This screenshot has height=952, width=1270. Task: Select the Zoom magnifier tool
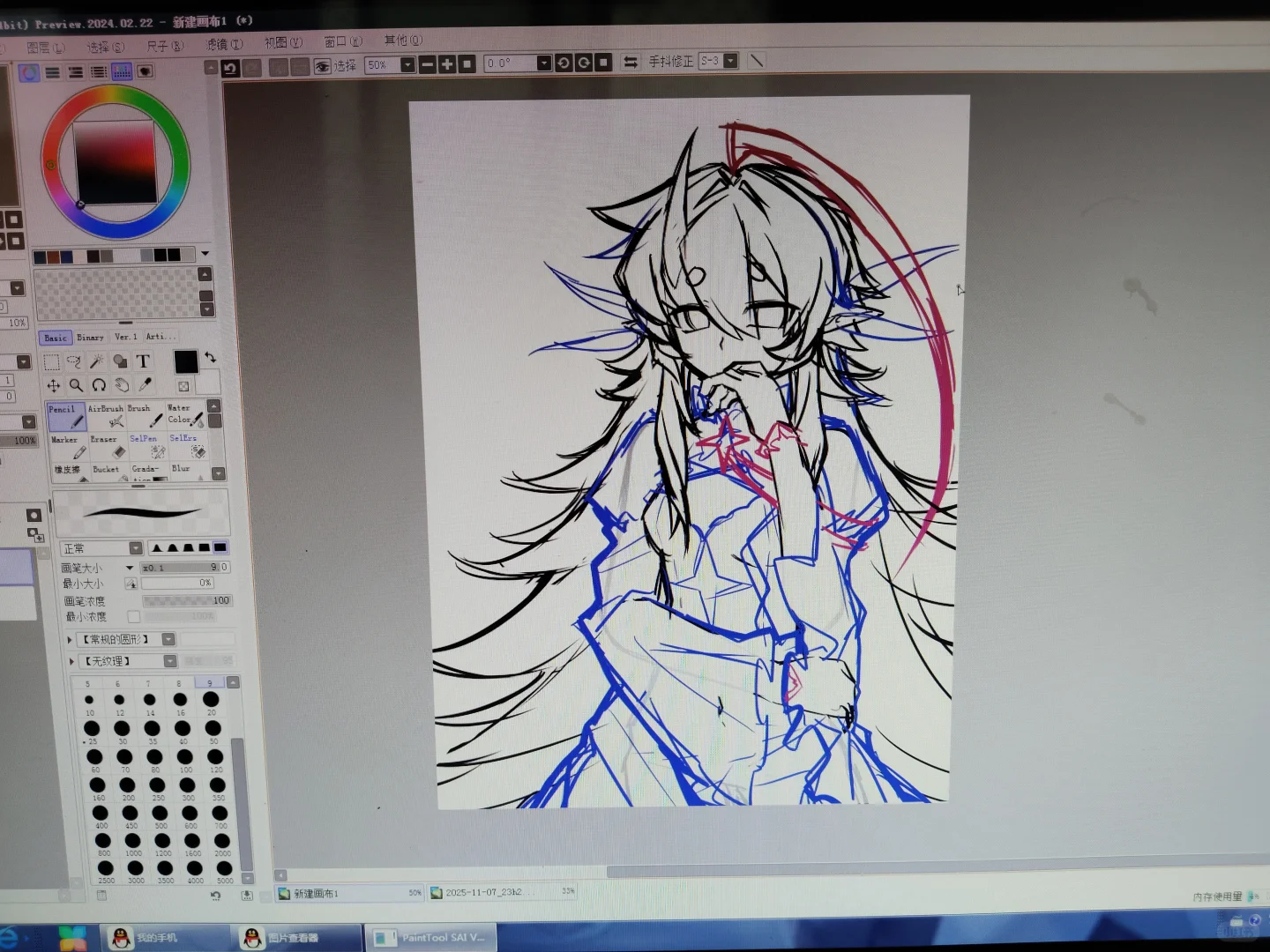coord(76,385)
